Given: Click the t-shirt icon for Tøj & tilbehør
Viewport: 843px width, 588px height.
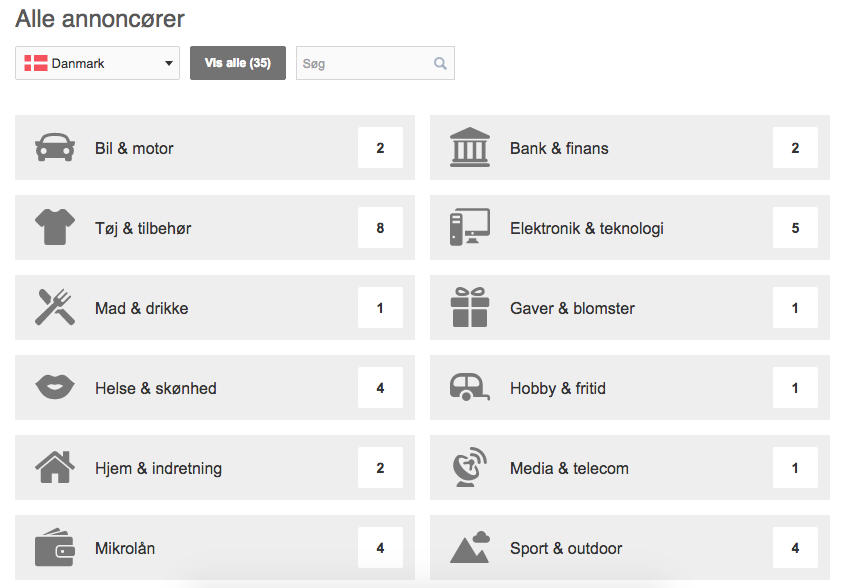Looking at the screenshot, I should [x=55, y=227].
